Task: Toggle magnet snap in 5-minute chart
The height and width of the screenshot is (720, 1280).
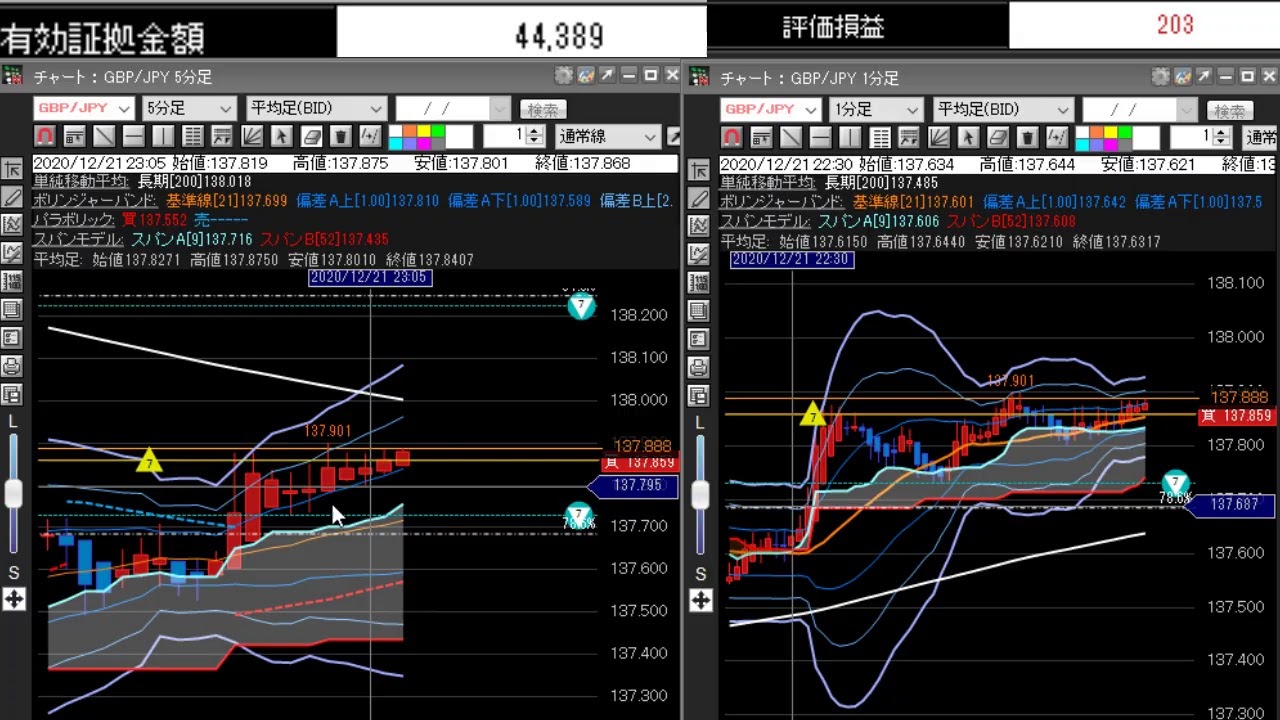Action: pos(45,137)
